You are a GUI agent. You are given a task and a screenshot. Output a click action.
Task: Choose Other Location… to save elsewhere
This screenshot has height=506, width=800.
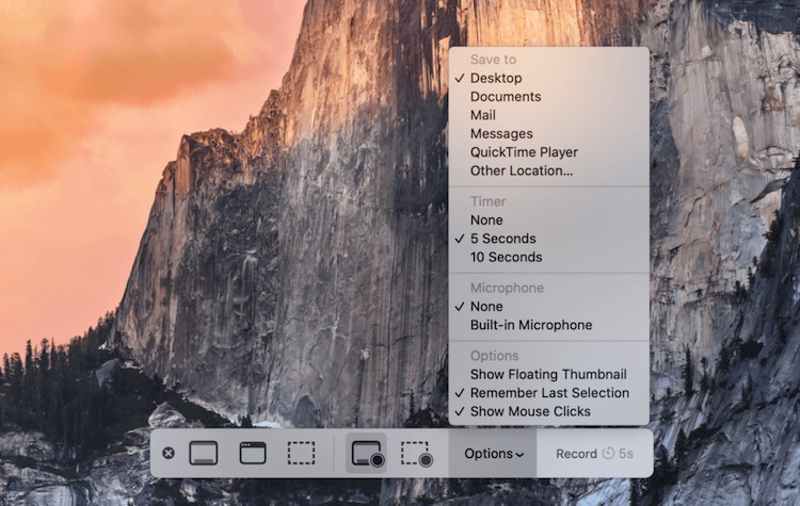[x=521, y=171]
